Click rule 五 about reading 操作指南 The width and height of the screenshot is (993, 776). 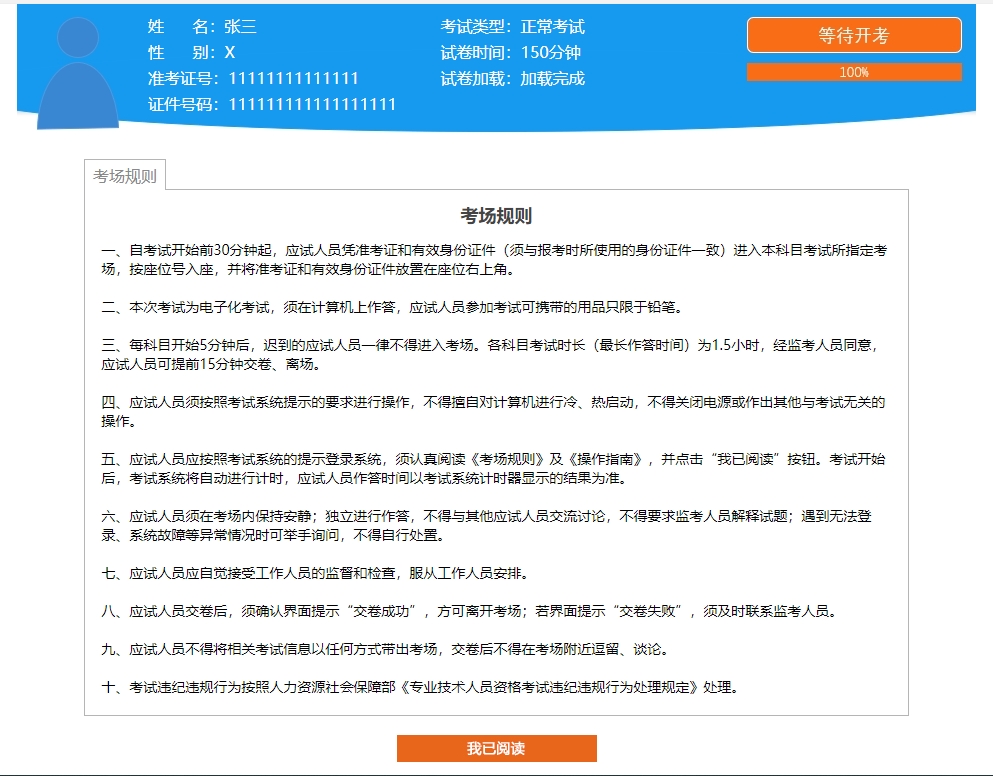(x=493, y=468)
